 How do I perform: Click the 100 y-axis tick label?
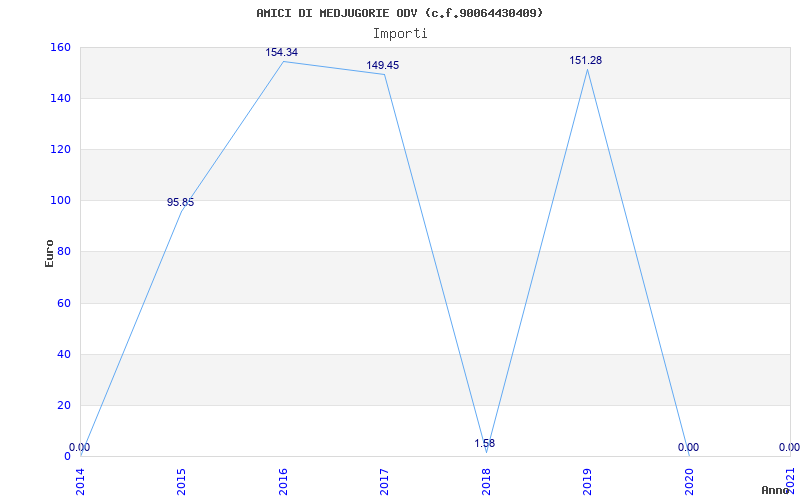click(60, 201)
